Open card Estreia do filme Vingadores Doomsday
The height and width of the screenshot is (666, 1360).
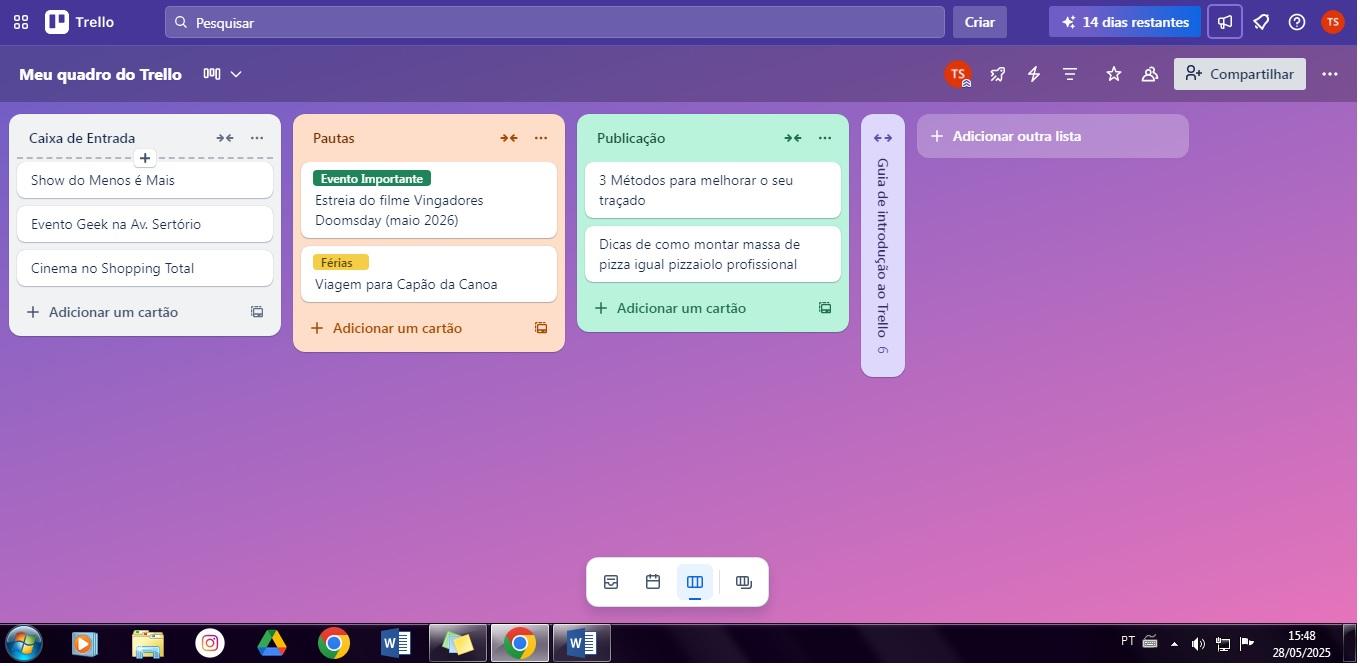(429, 200)
